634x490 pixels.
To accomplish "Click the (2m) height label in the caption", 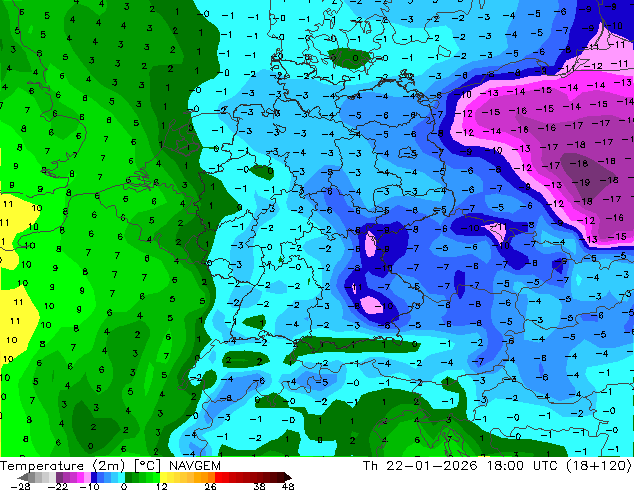I will 108,466.
